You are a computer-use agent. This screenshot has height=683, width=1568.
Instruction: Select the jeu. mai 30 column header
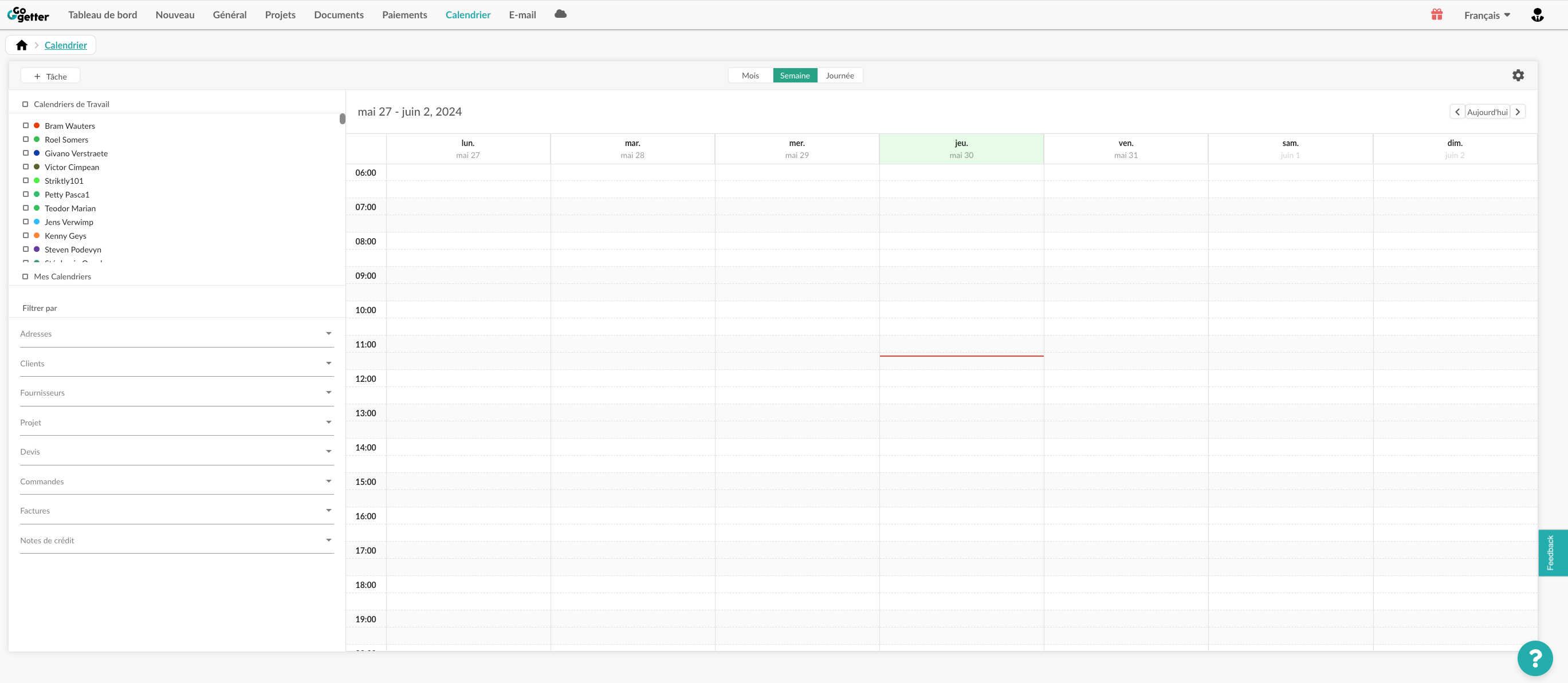(x=961, y=149)
